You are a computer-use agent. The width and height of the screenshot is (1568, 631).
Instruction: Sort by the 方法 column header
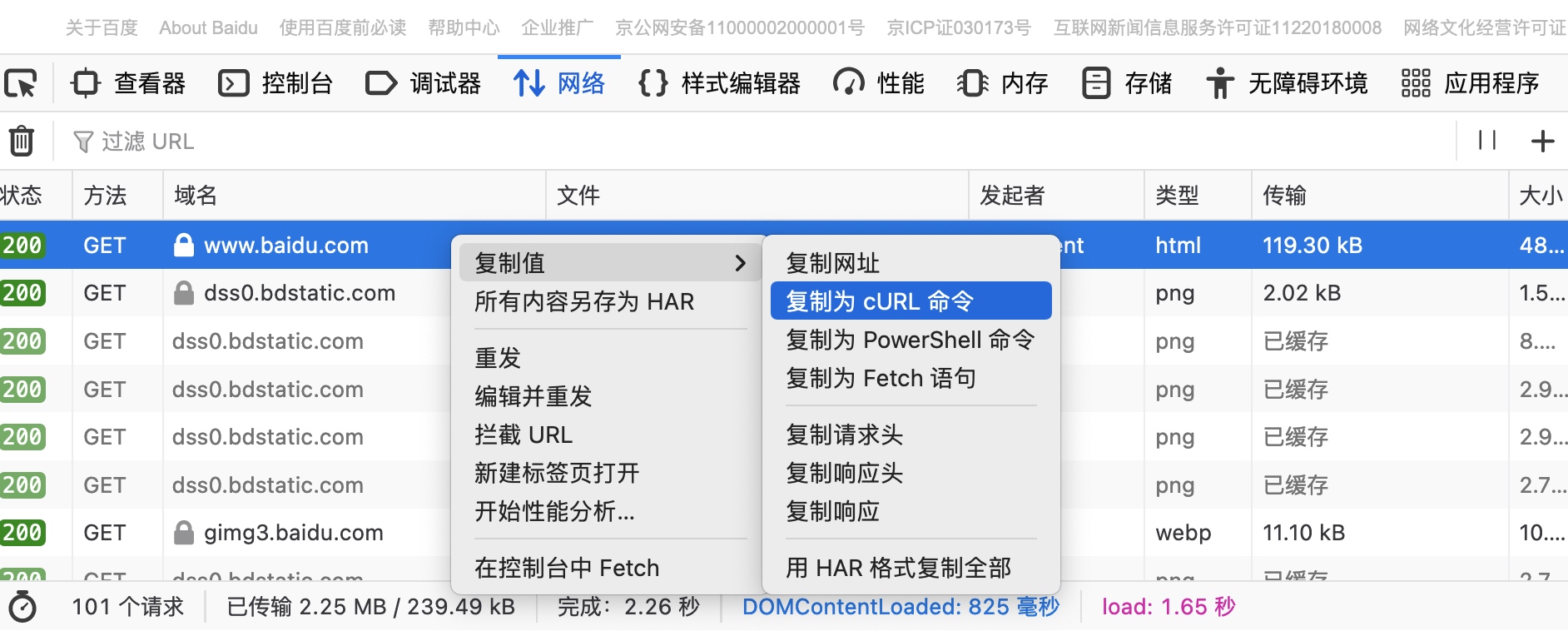(117, 196)
